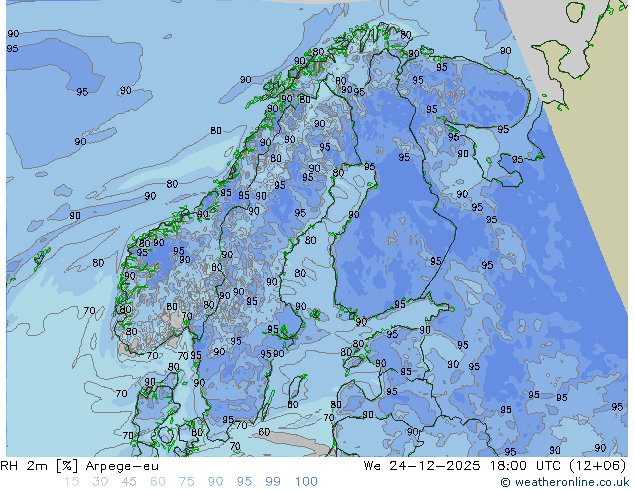Pick the legend value 90 in the color scale
This screenshot has height=490, width=634.
(x=215, y=482)
